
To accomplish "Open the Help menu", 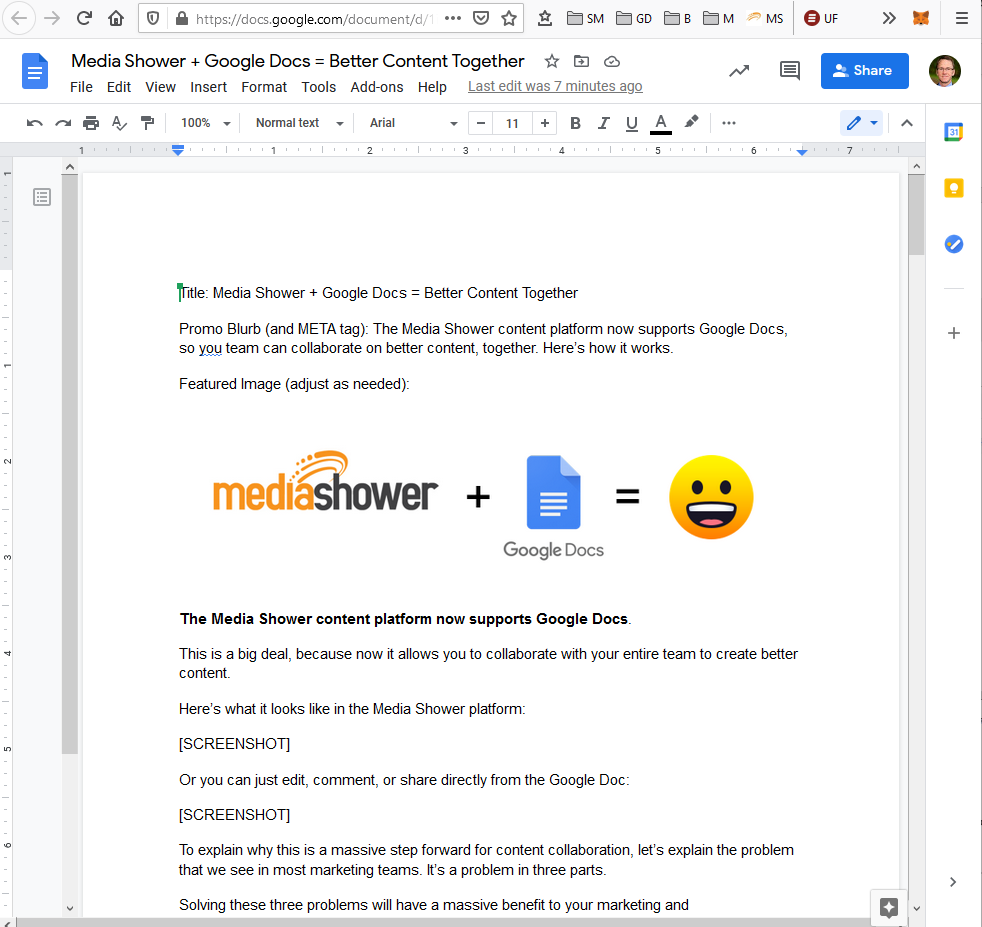I will click(x=432, y=87).
